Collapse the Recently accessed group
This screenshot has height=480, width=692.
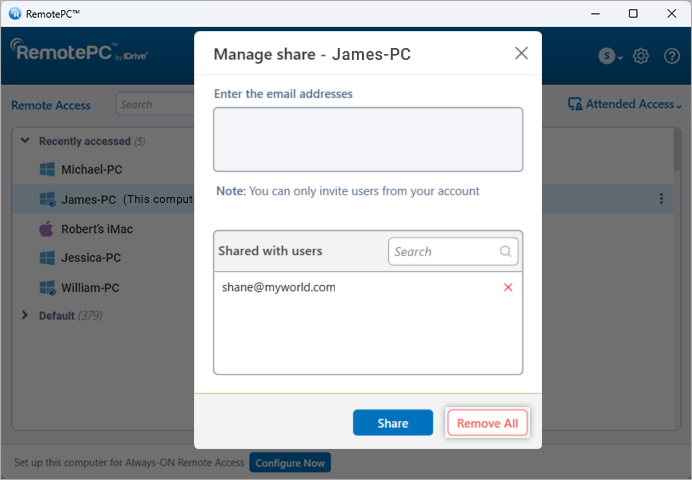pyautogui.click(x=25, y=141)
